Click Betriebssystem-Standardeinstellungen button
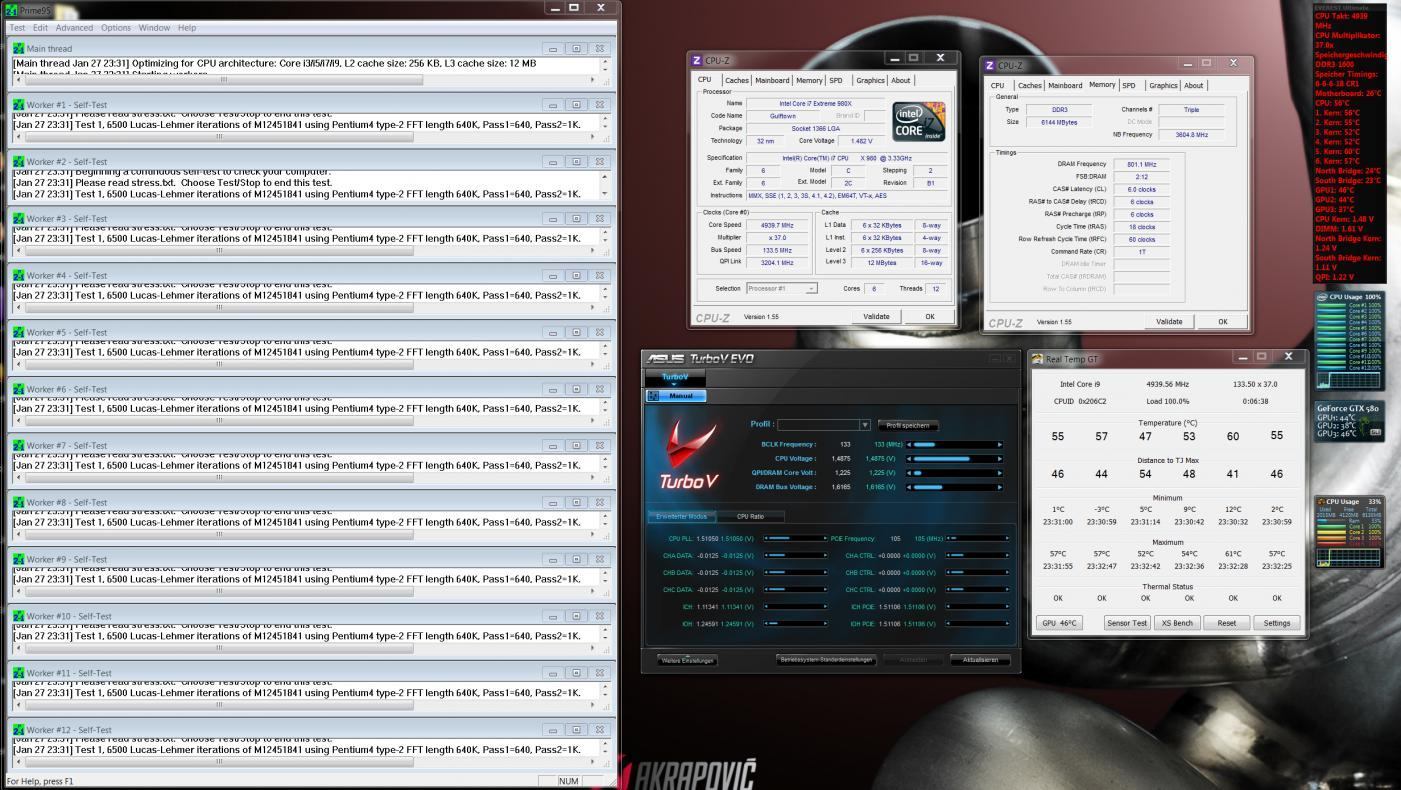The image size is (1401, 790). [827, 659]
